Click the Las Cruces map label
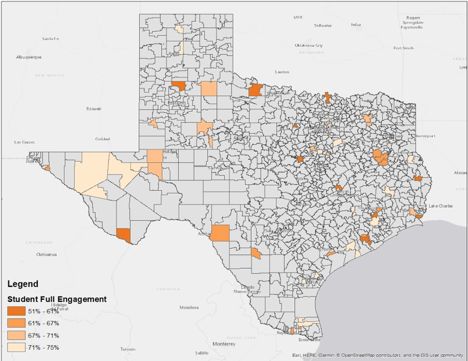The width and height of the screenshot is (468, 361). click(24, 142)
